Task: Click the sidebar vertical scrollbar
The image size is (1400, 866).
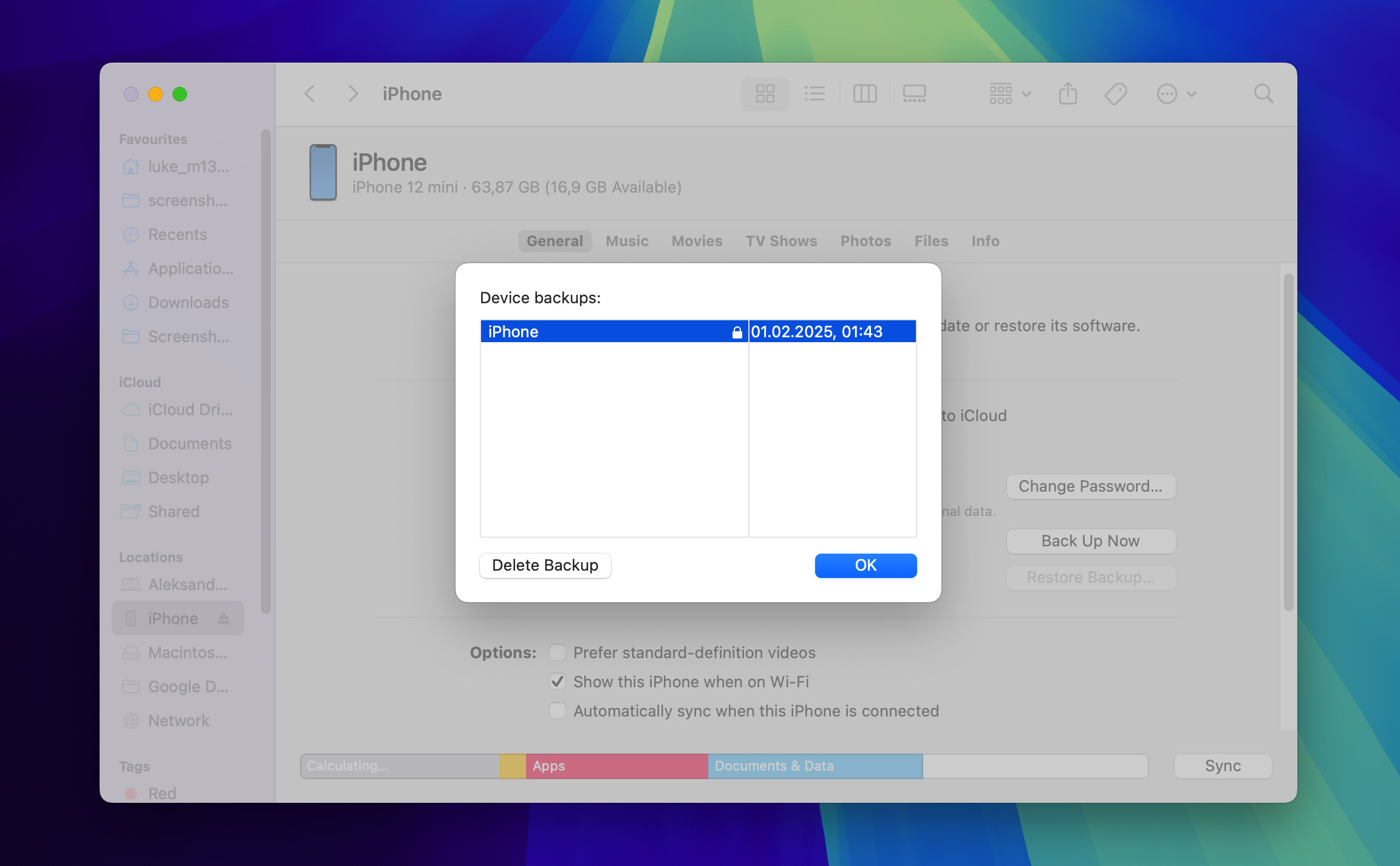Action: click(265, 371)
